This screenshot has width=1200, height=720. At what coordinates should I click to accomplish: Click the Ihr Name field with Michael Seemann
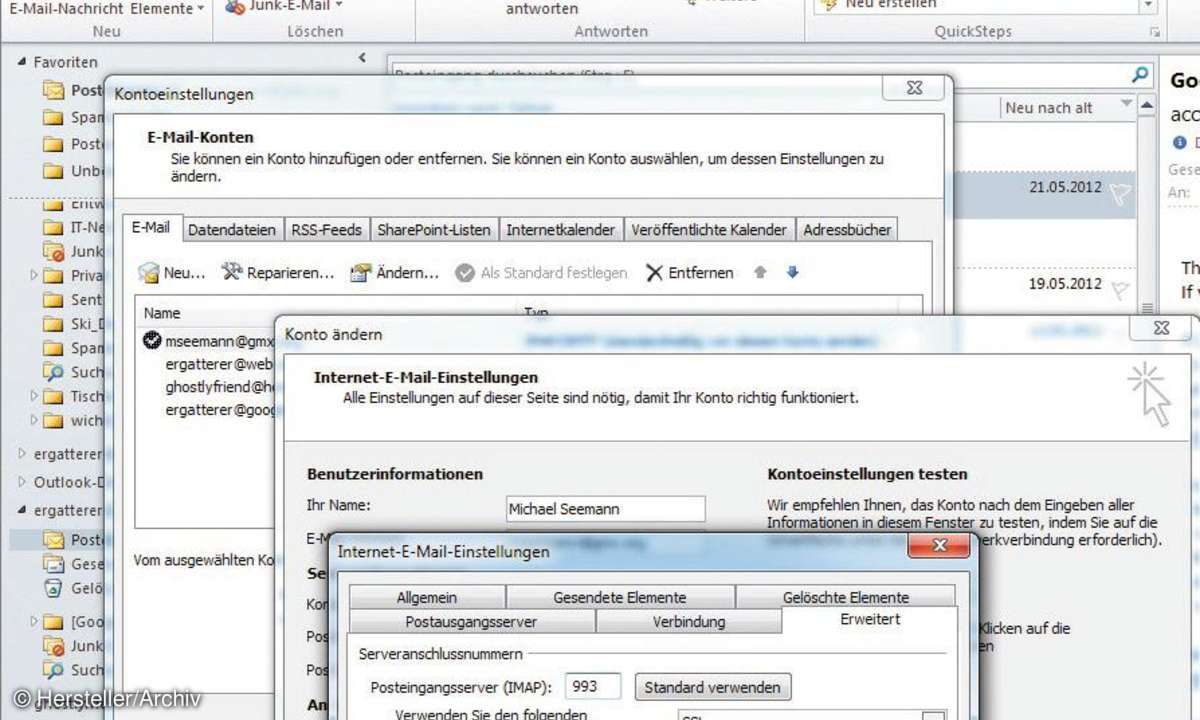coord(605,509)
